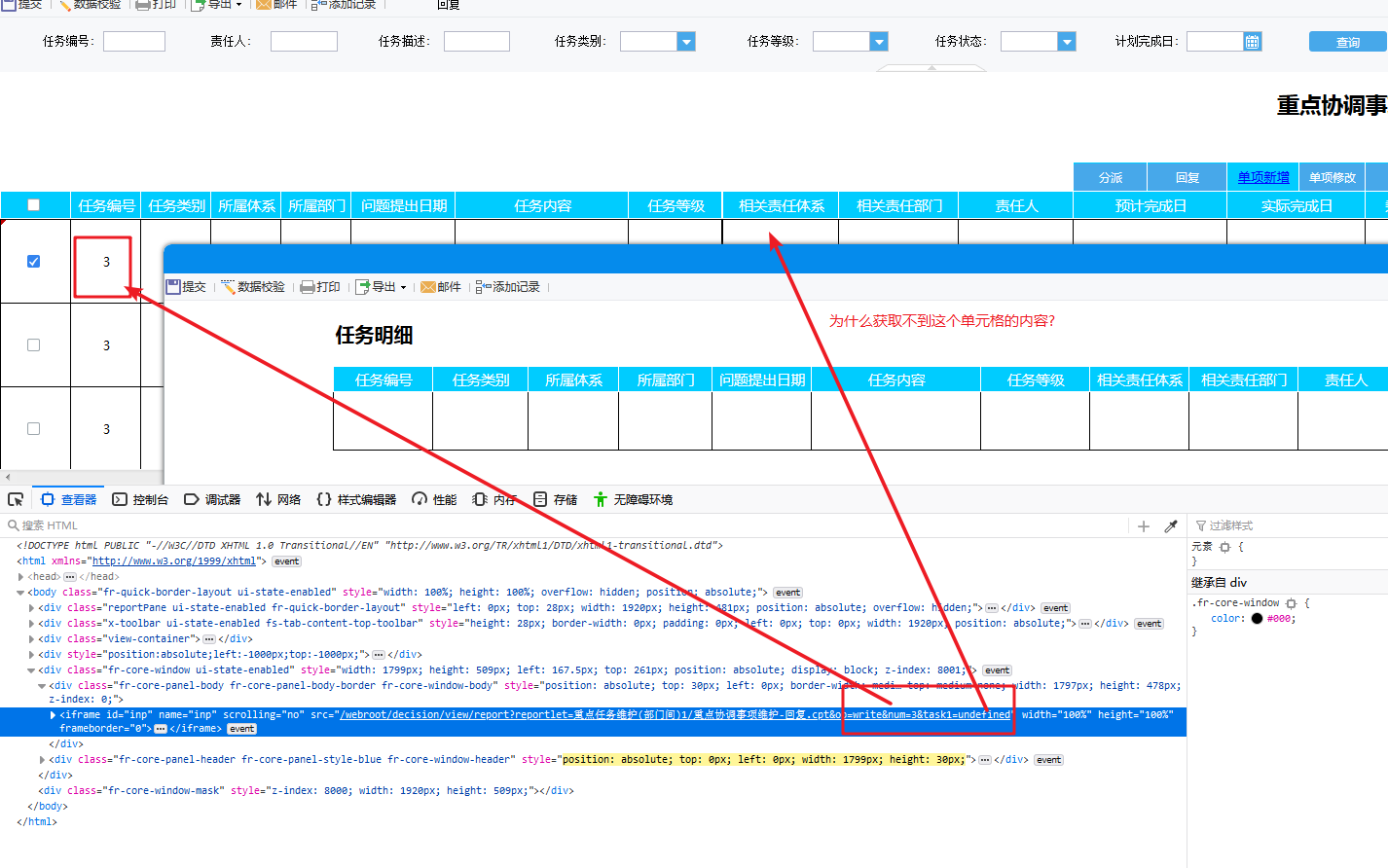The image size is (1388, 868).
Task: Click the 回复 button above the table
Action: tap(1187, 177)
